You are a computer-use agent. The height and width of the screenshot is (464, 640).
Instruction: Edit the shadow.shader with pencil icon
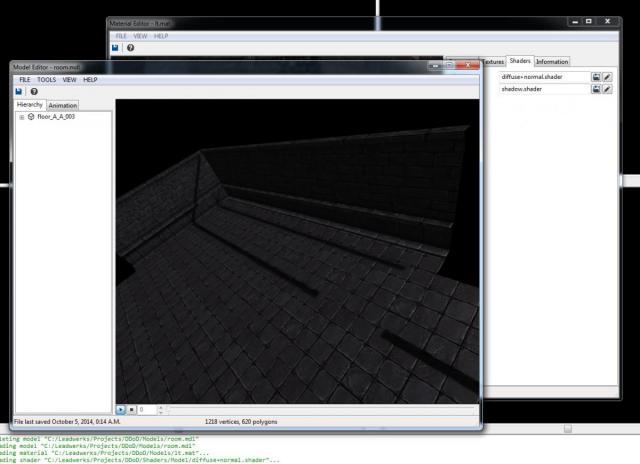[x=607, y=89]
